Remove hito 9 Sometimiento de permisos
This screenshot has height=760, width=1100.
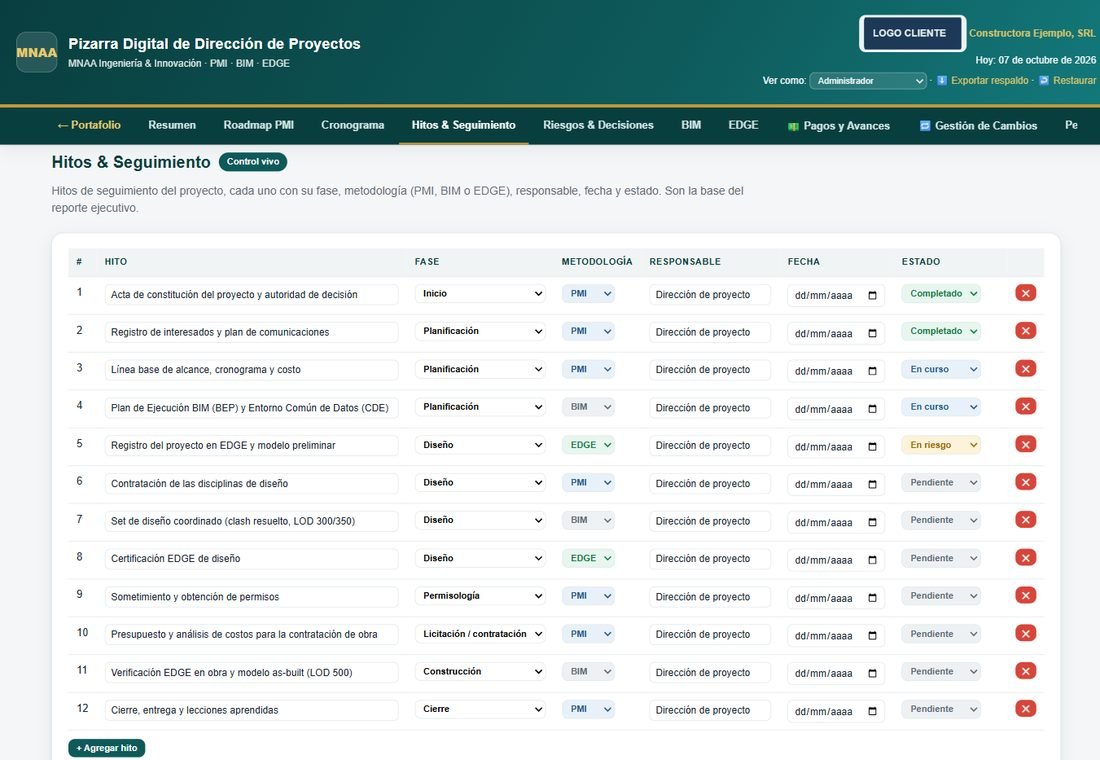pyautogui.click(x=1025, y=596)
